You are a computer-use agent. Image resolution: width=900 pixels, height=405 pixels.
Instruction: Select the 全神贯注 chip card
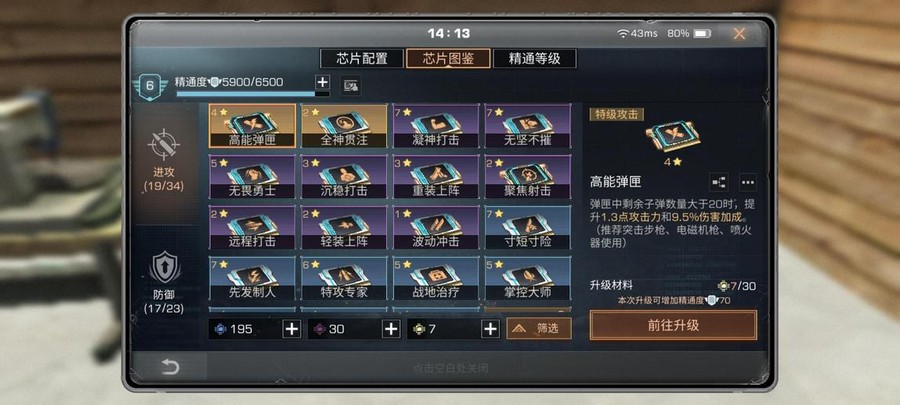click(x=344, y=126)
